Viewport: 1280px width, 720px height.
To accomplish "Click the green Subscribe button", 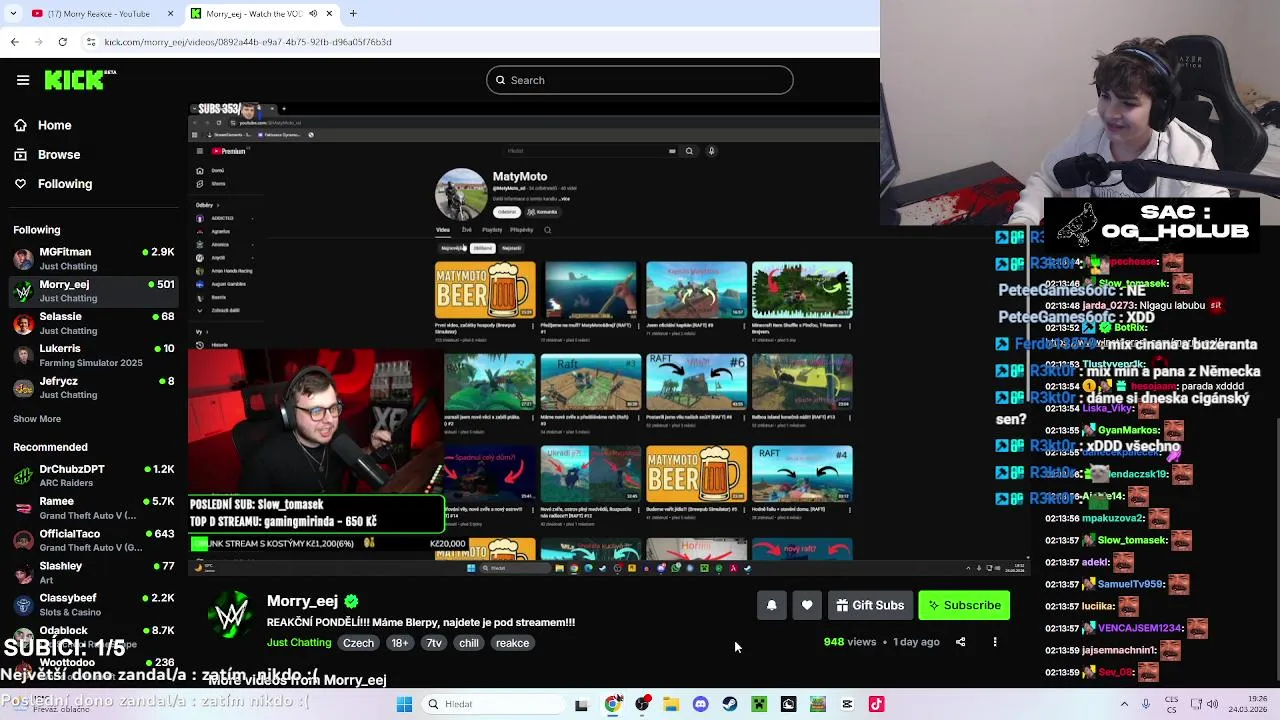I will click(x=964, y=605).
